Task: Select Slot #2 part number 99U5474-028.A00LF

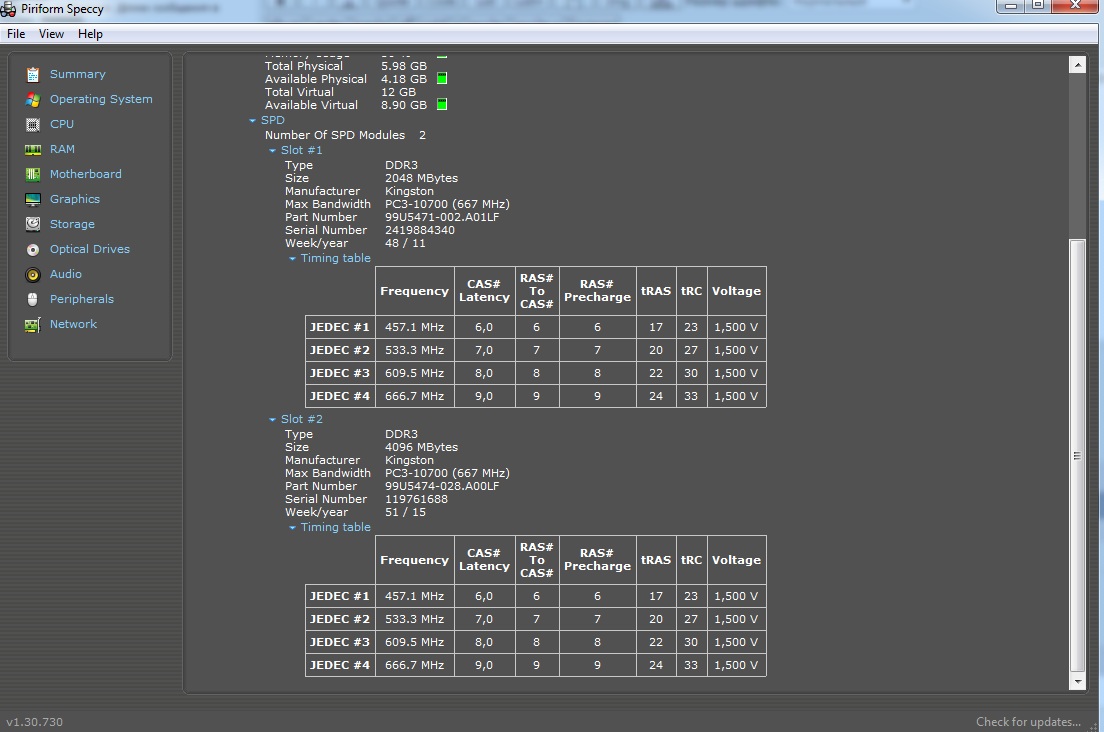Action: coord(442,486)
